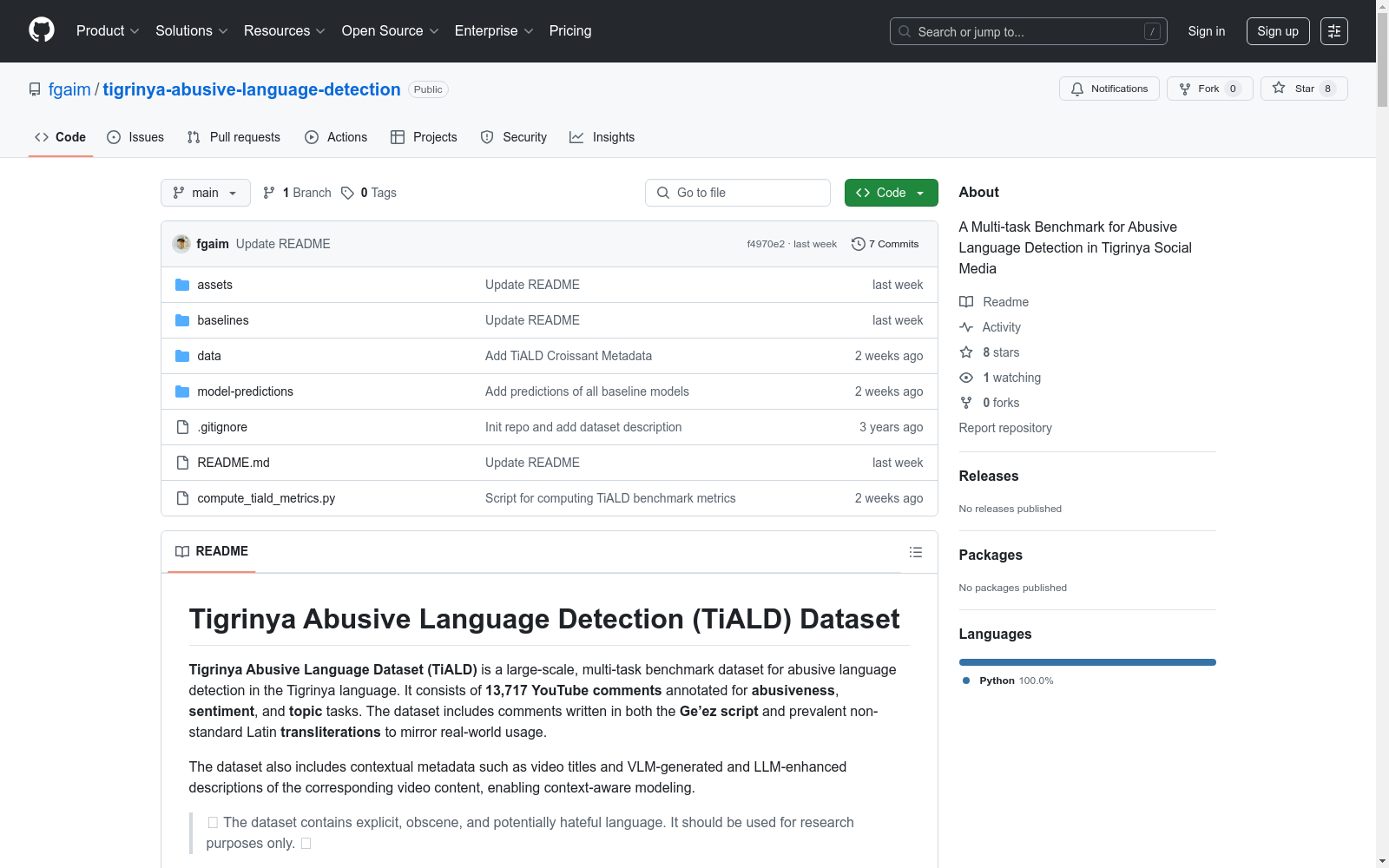
Task: View the 7 Commits history
Action: [x=885, y=244]
